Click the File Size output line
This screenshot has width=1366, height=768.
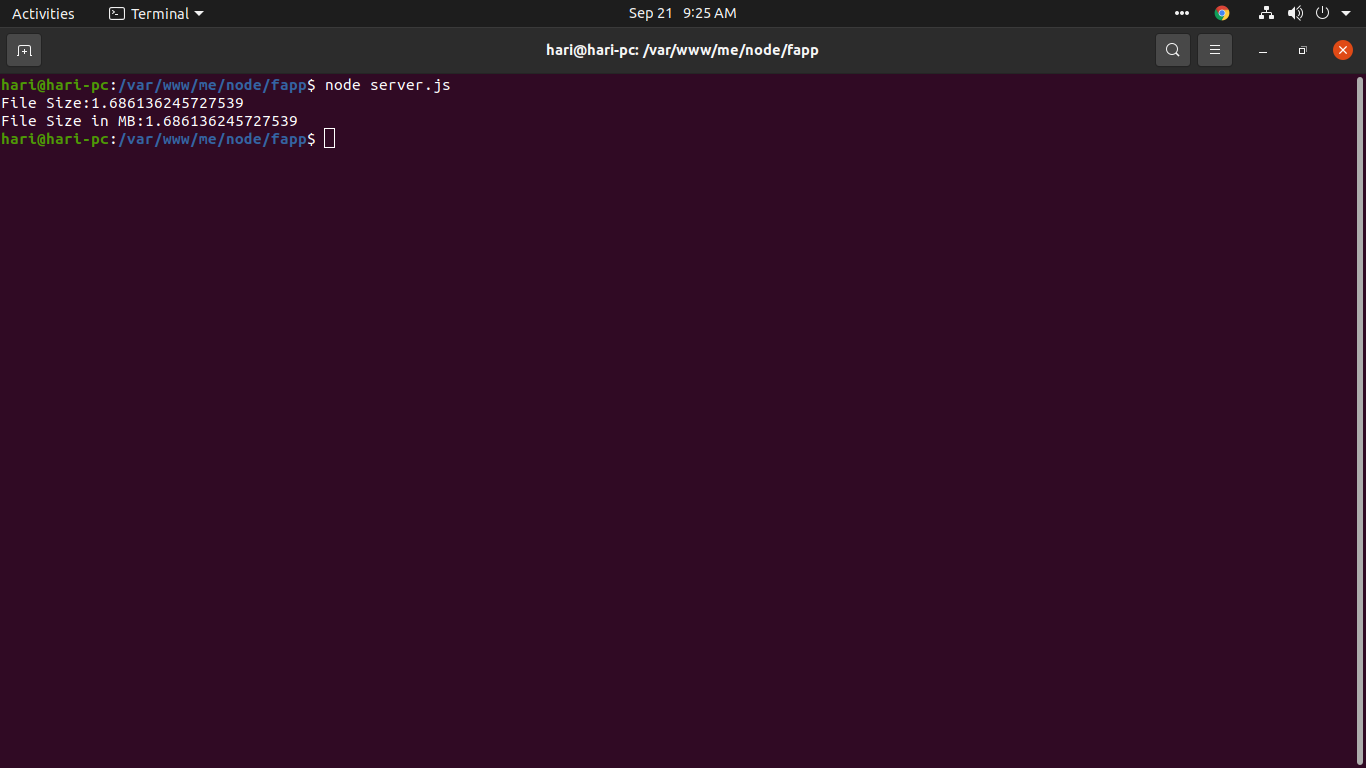point(121,102)
